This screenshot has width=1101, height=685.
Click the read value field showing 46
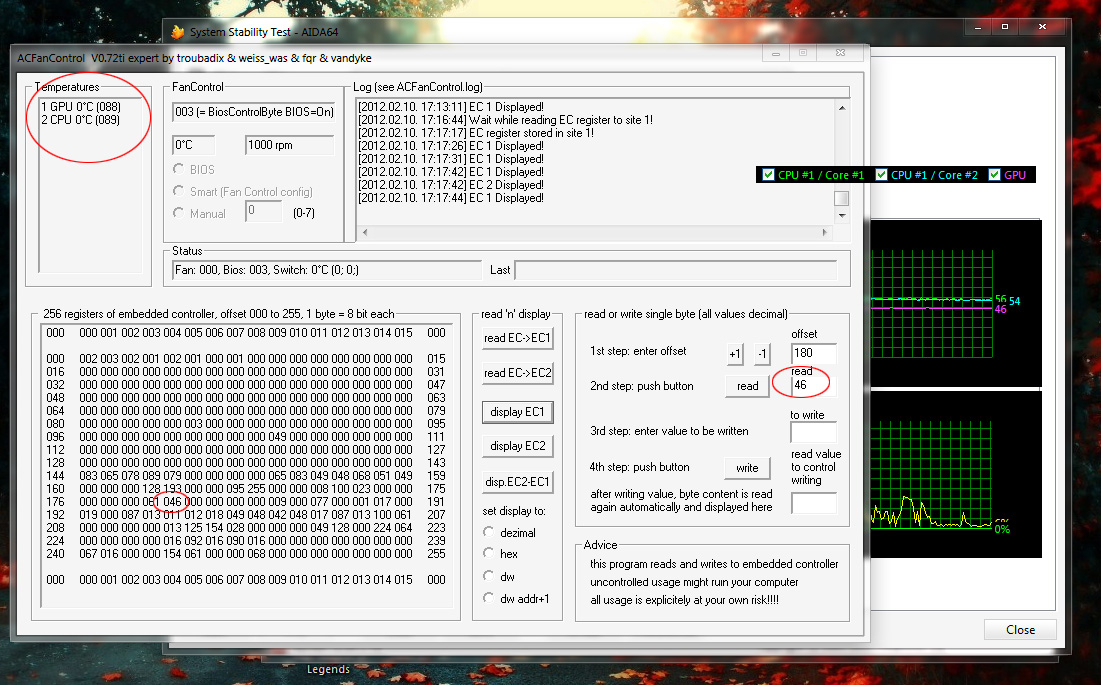813,385
